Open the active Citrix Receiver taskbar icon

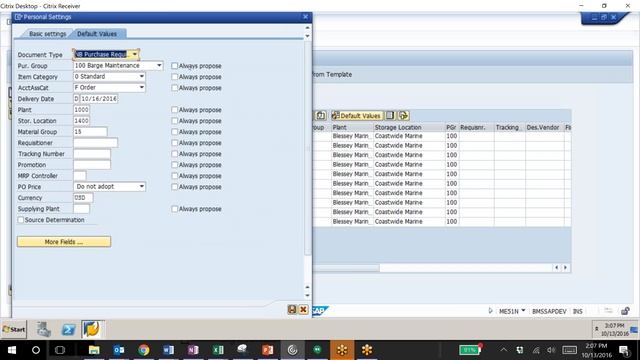pos(292,350)
